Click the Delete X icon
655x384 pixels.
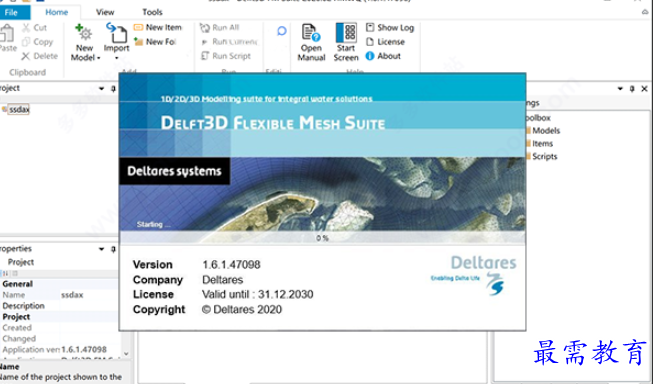coord(26,56)
